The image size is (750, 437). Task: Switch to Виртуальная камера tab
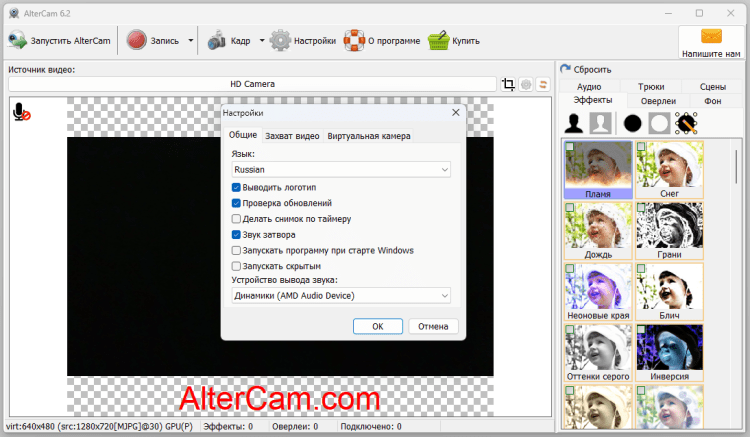click(369, 136)
